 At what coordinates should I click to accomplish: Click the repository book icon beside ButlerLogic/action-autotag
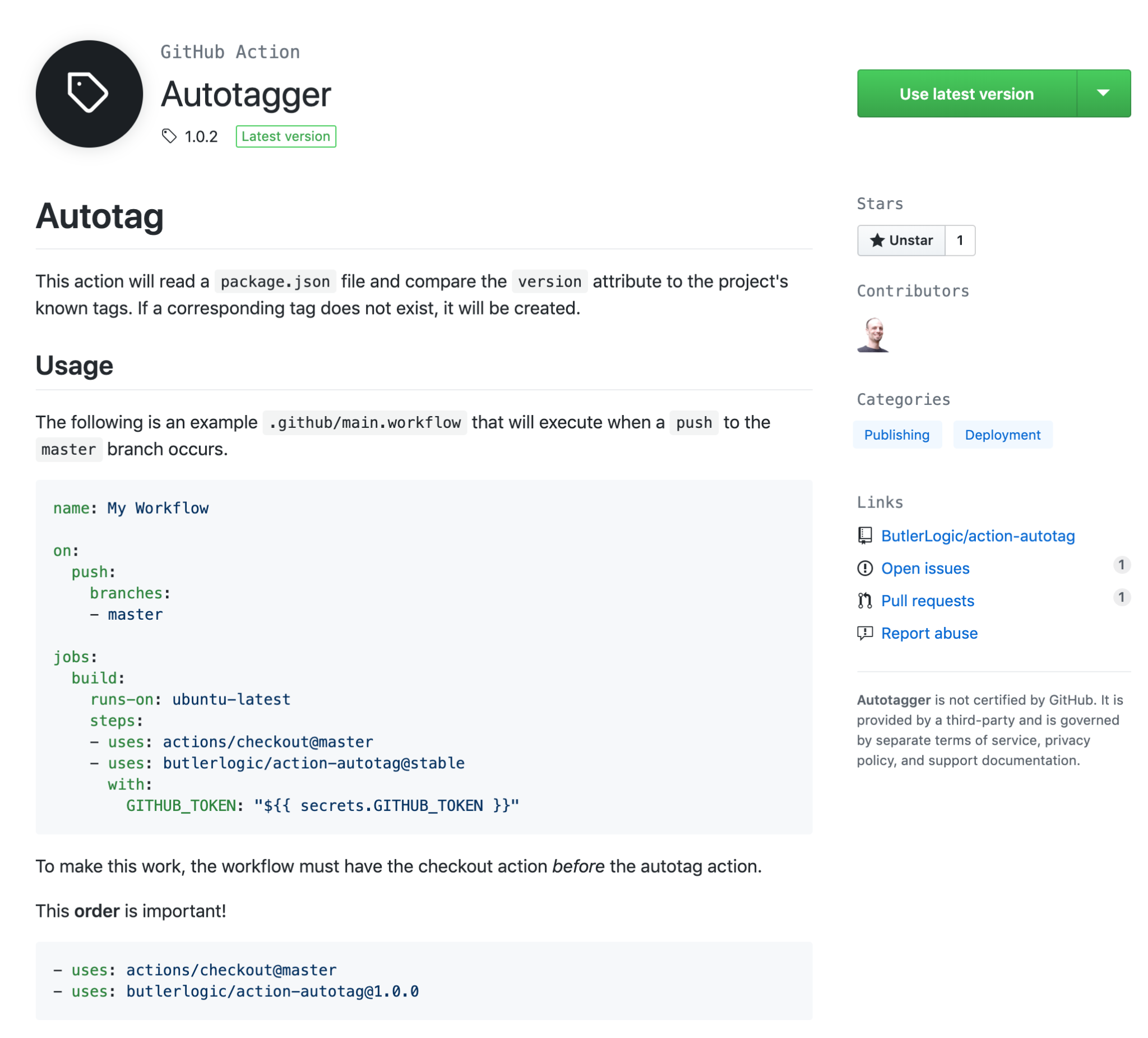coord(864,535)
